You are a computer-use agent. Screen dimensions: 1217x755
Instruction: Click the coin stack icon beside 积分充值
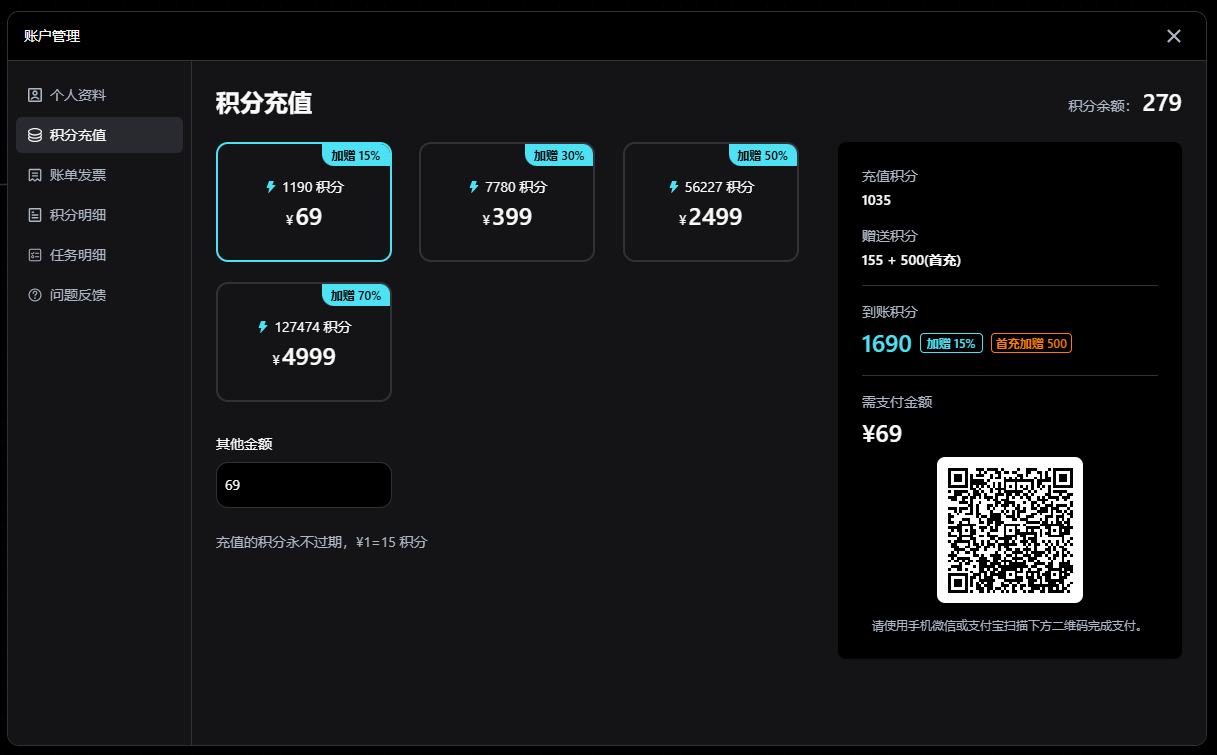[x=35, y=135]
